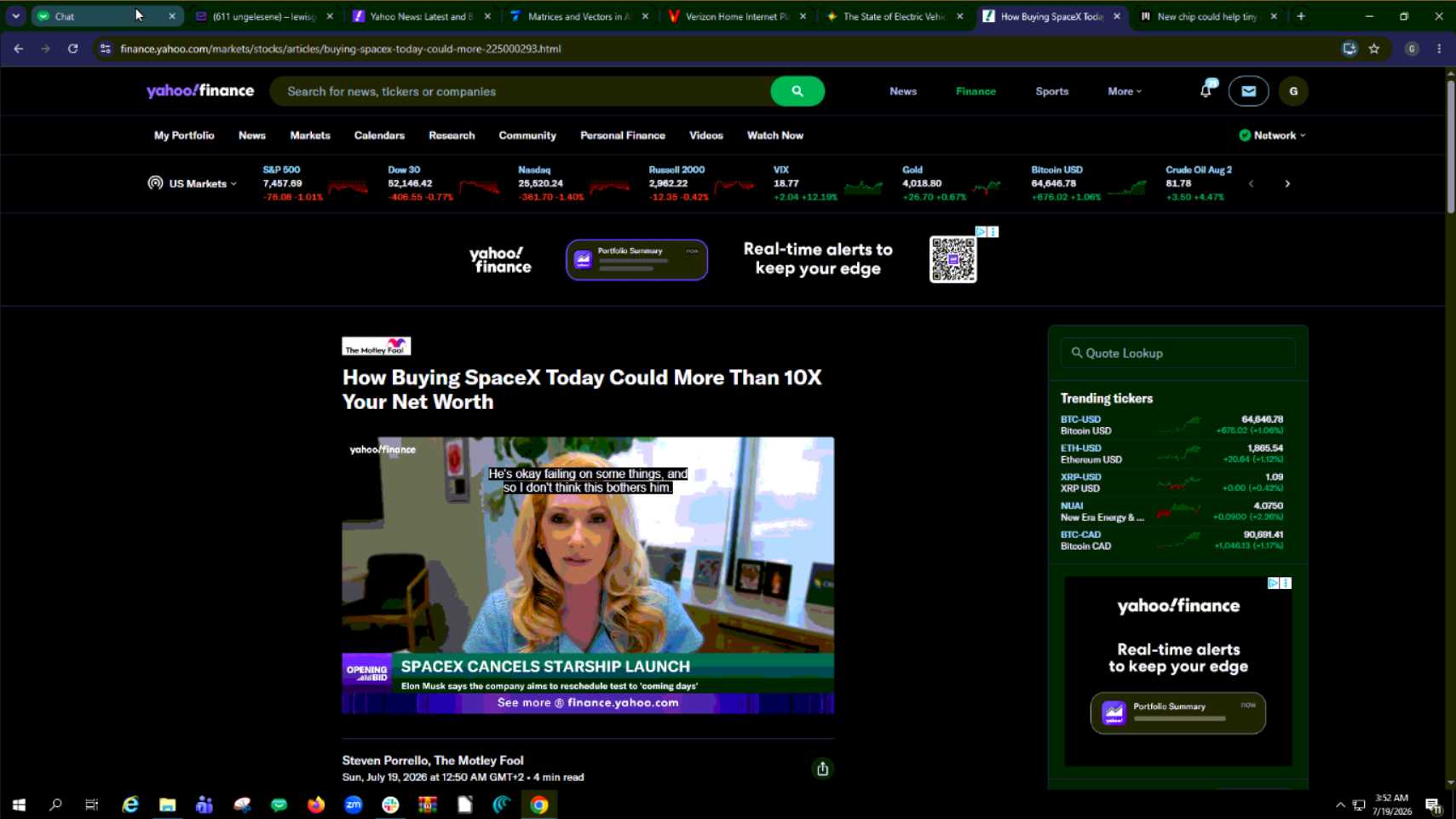Viewport: 1456px width, 819px height.
Task: Open Slack from the taskbar
Action: coord(390,805)
